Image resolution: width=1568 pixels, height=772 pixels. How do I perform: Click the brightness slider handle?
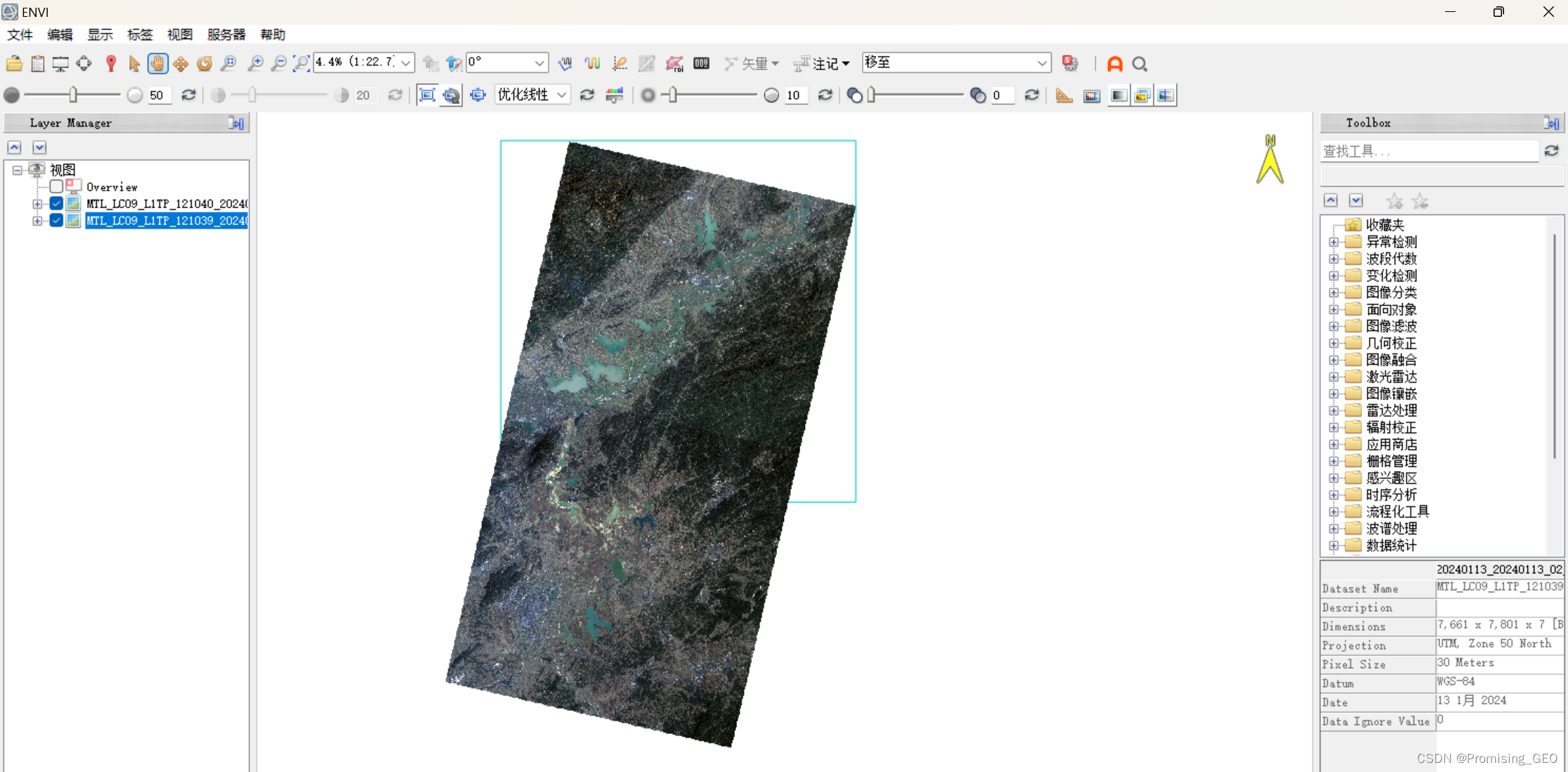[73, 95]
